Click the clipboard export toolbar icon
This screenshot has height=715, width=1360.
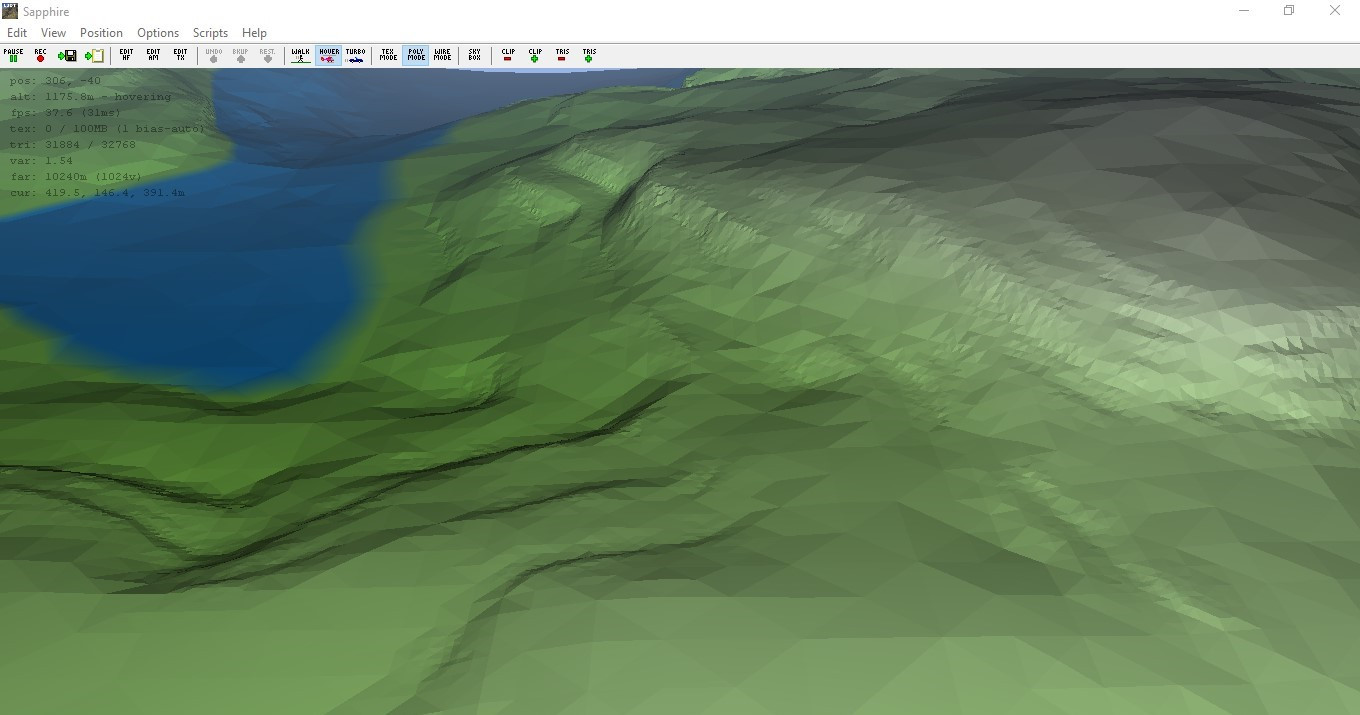coord(94,56)
